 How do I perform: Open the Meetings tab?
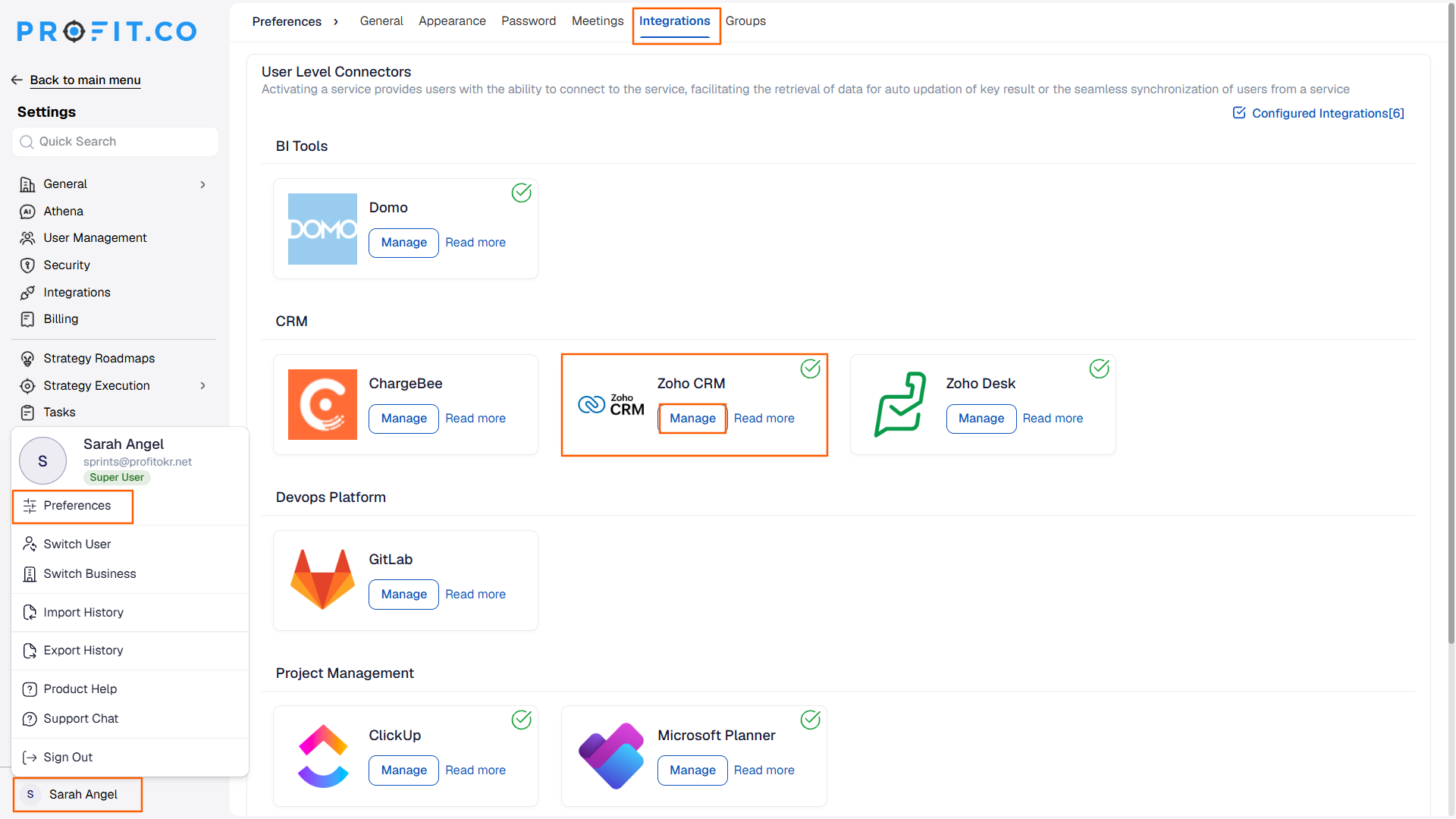[x=598, y=21]
